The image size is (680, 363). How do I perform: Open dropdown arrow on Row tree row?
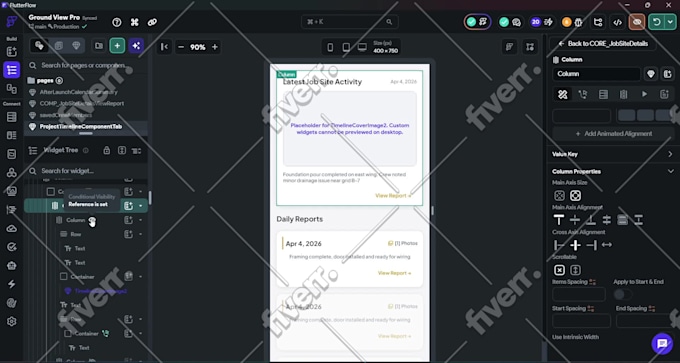pyautogui.click(x=141, y=234)
